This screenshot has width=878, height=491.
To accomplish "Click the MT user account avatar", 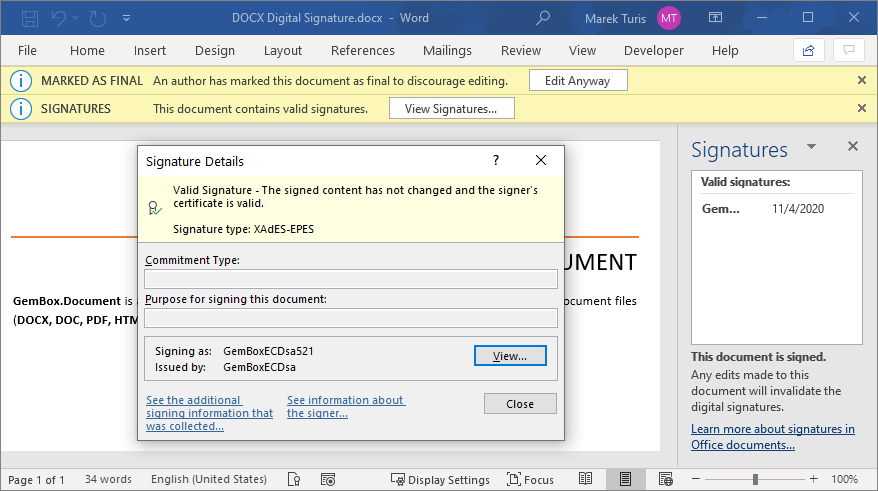I will (669, 17).
